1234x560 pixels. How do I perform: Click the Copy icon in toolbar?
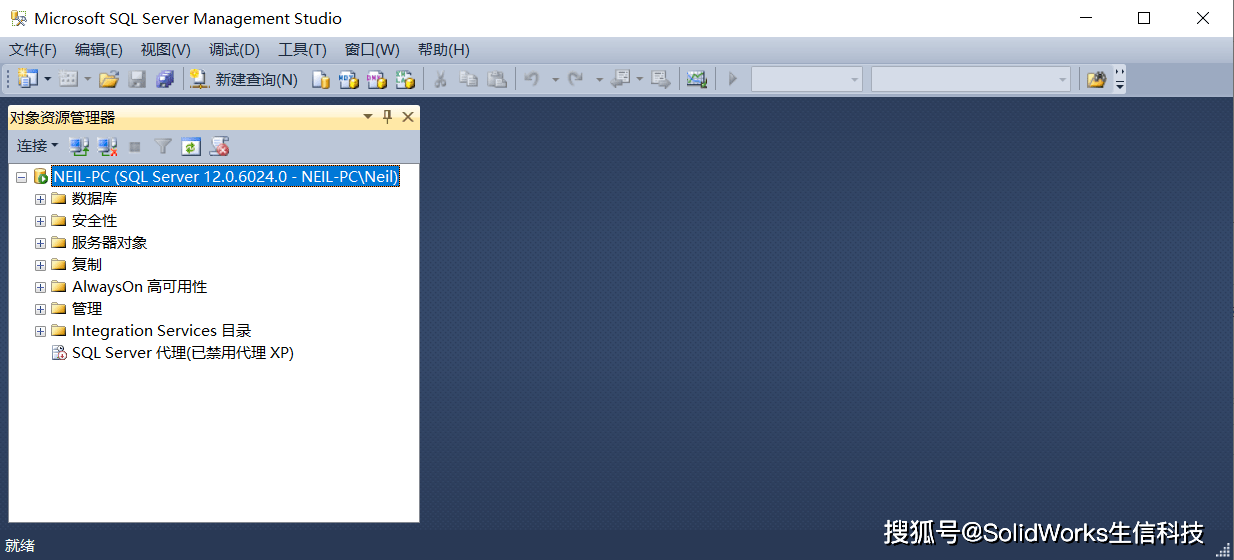tap(468, 79)
